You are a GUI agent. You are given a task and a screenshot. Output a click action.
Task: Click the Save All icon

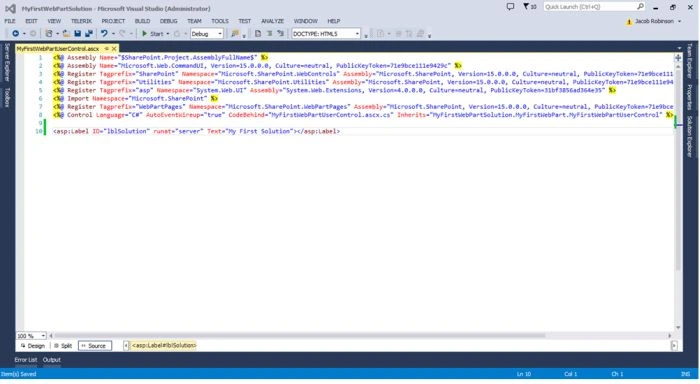[89, 33]
